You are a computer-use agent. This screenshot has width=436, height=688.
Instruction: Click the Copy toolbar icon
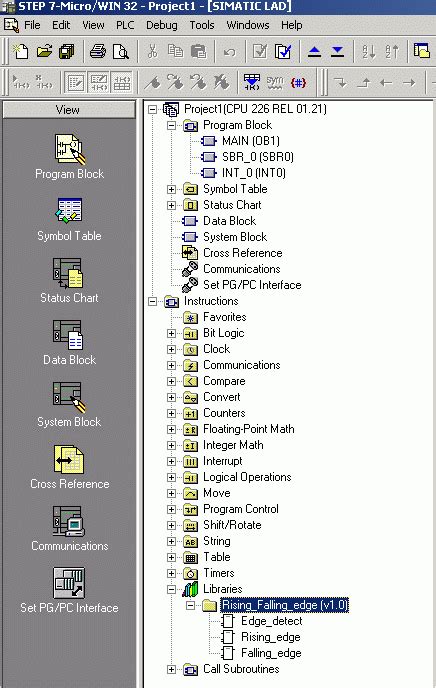[175, 51]
